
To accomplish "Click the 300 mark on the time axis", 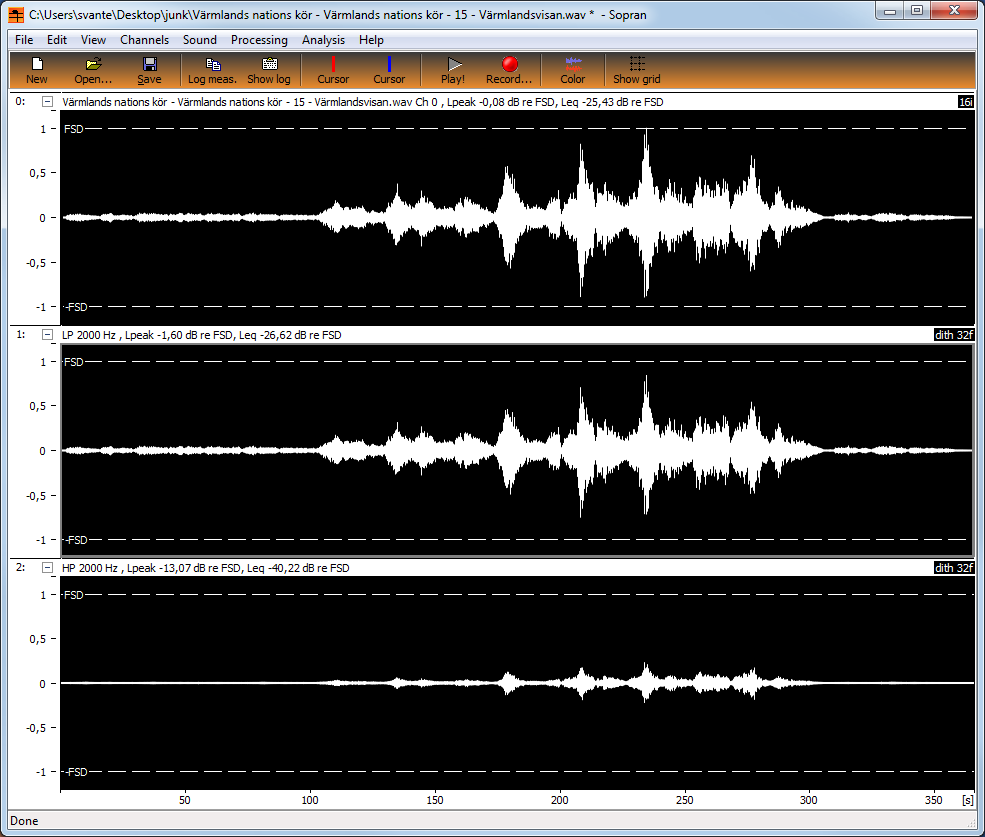I will pos(808,800).
